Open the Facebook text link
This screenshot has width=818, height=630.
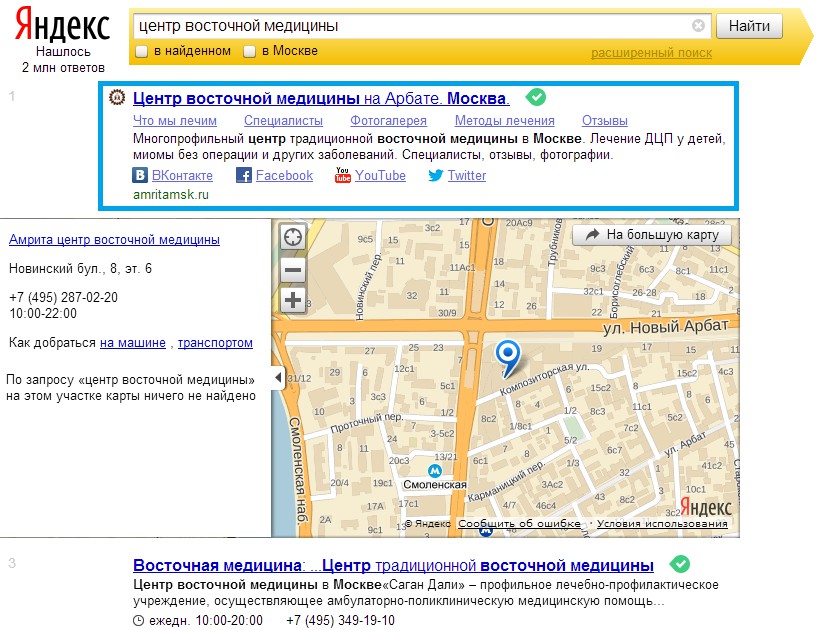pos(284,176)
